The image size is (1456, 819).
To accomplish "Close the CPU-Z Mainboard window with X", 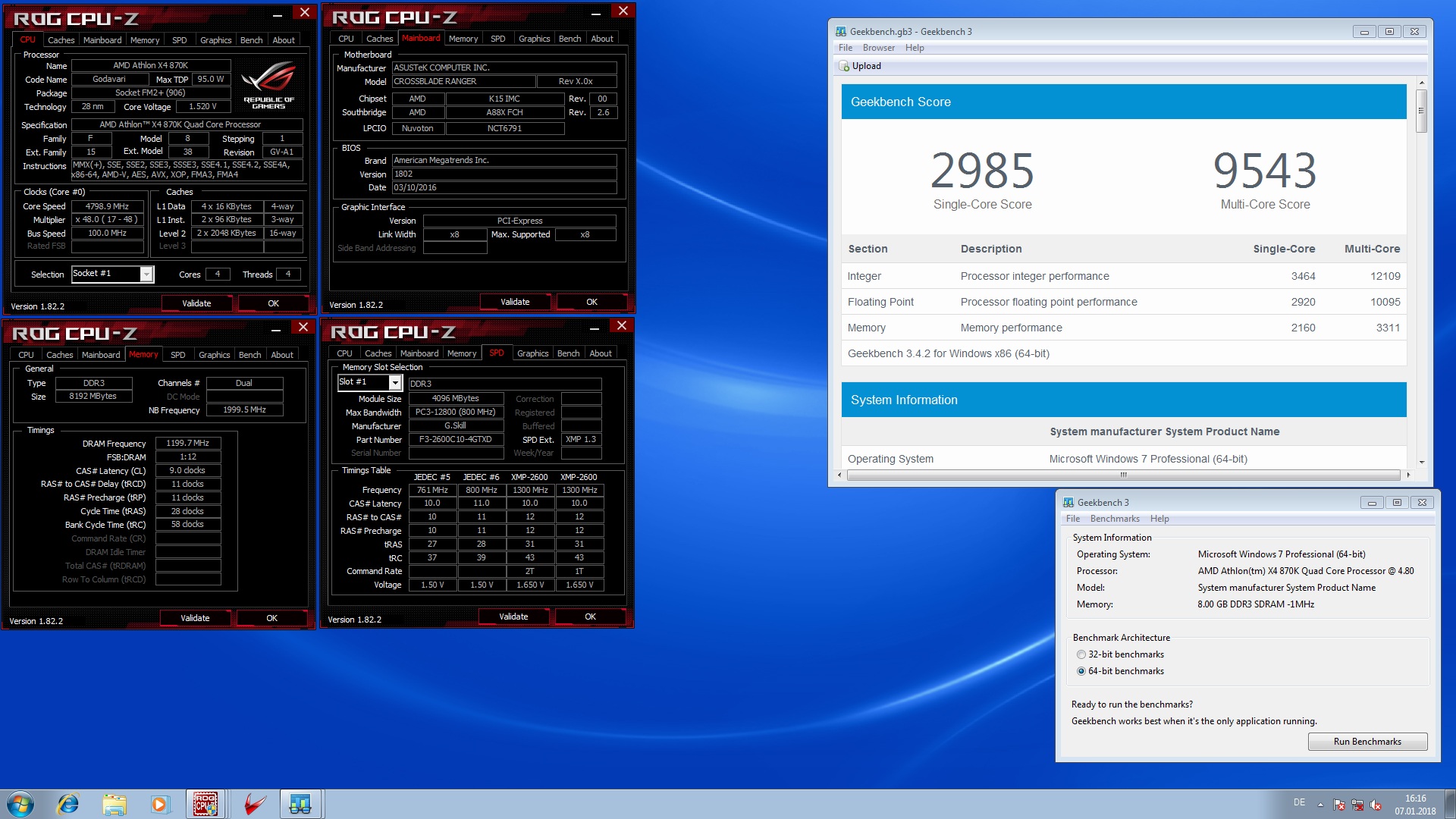I will pos(623,11).
